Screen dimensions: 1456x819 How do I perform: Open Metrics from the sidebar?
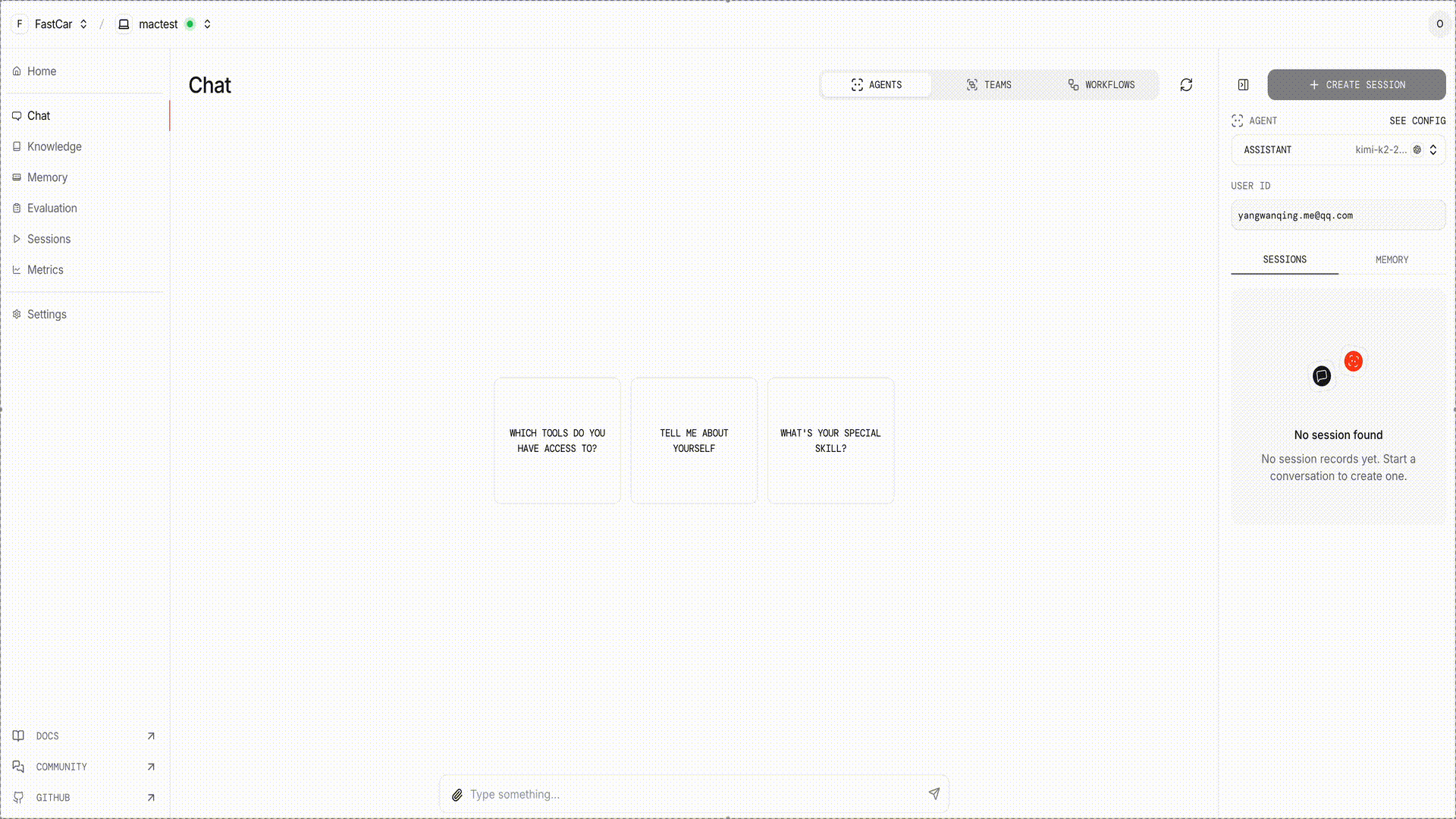(x=45, y=270)
